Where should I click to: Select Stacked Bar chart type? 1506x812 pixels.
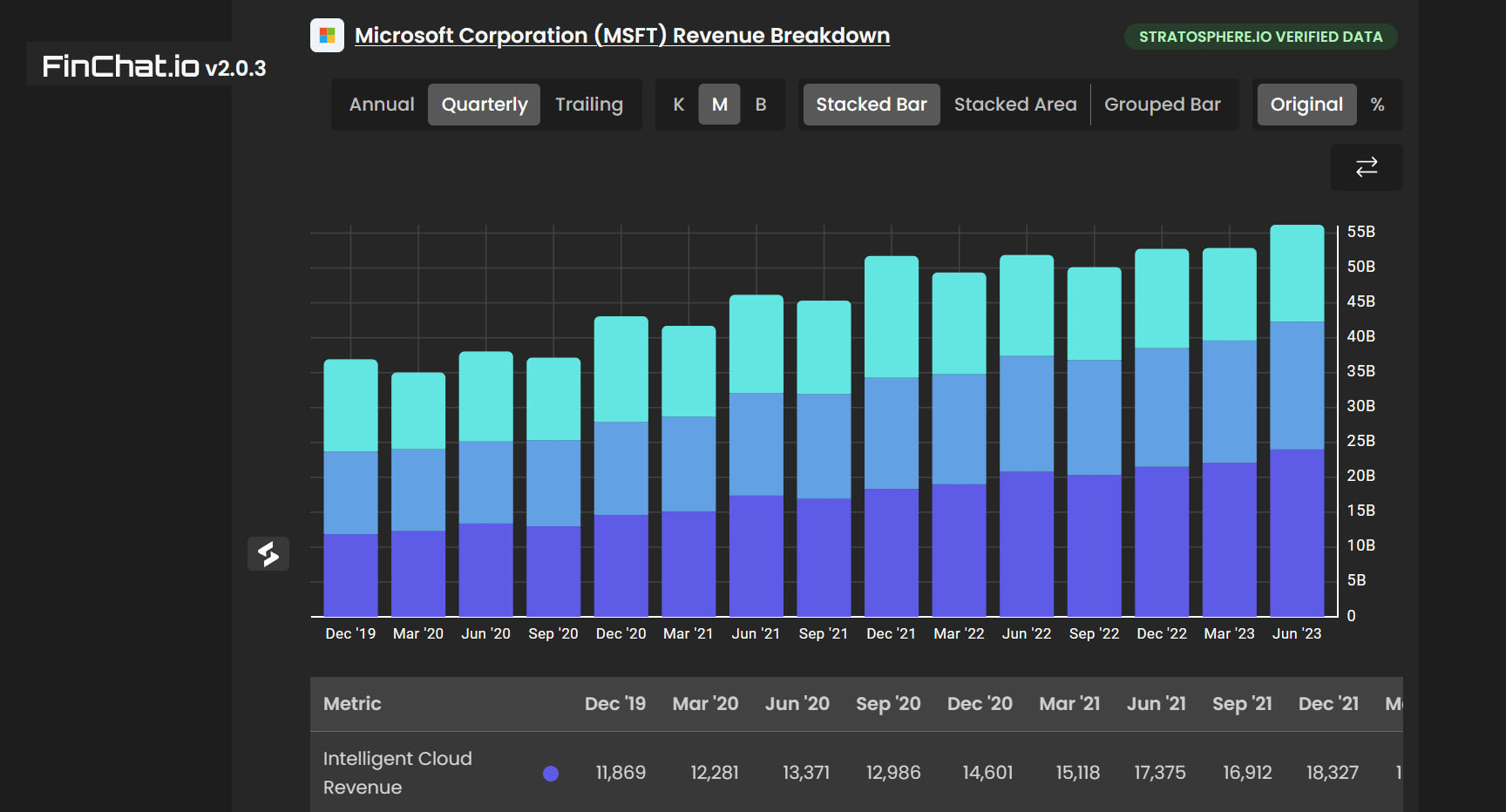click(871, 105)
